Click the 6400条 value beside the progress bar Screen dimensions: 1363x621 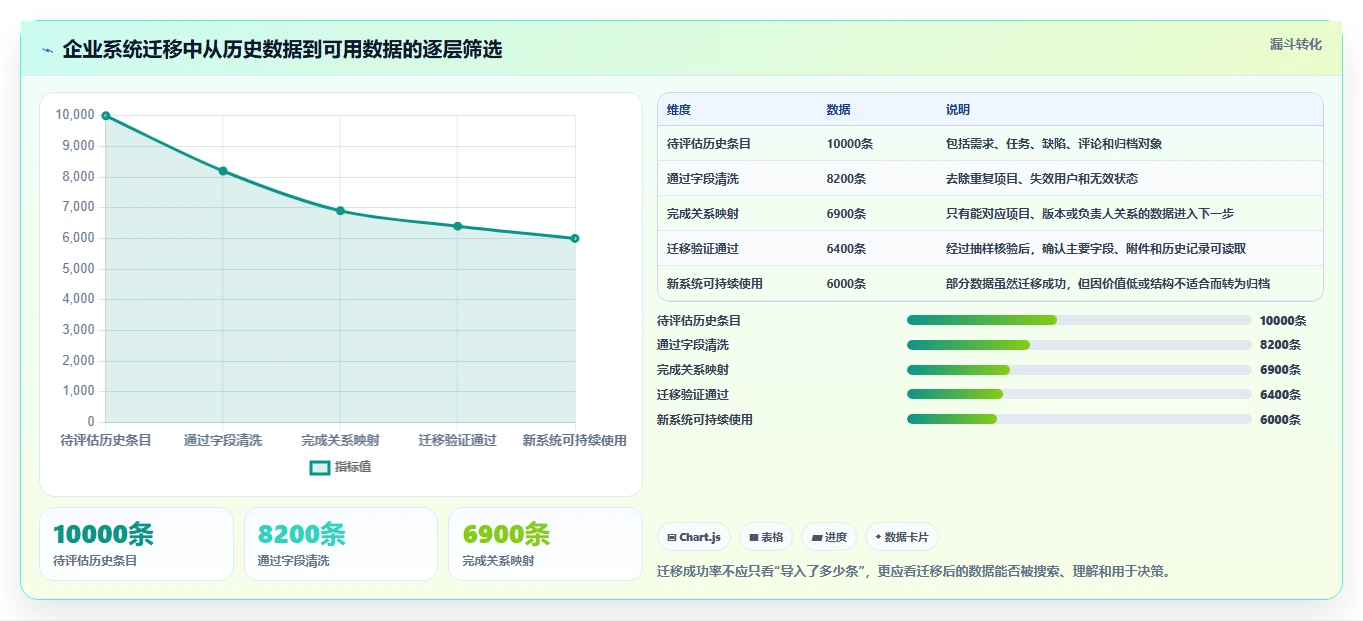click(1280, 395)
